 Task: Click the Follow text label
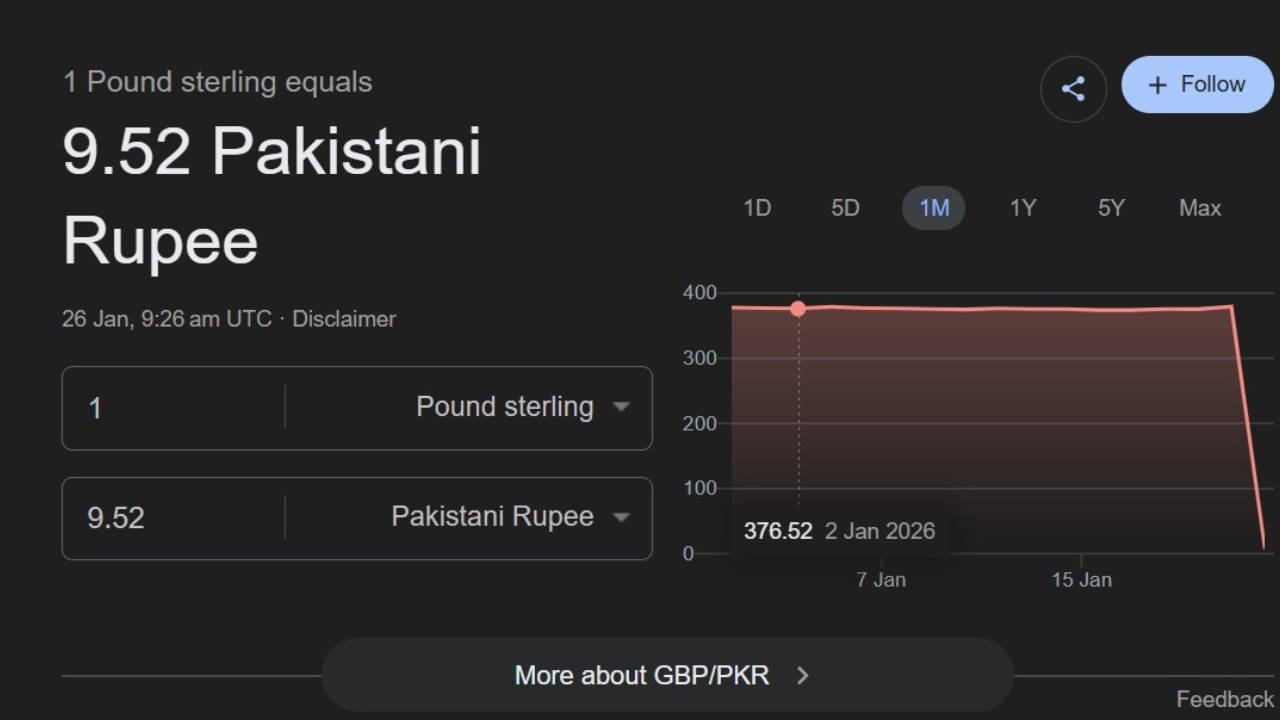(x=1212, y=84)
